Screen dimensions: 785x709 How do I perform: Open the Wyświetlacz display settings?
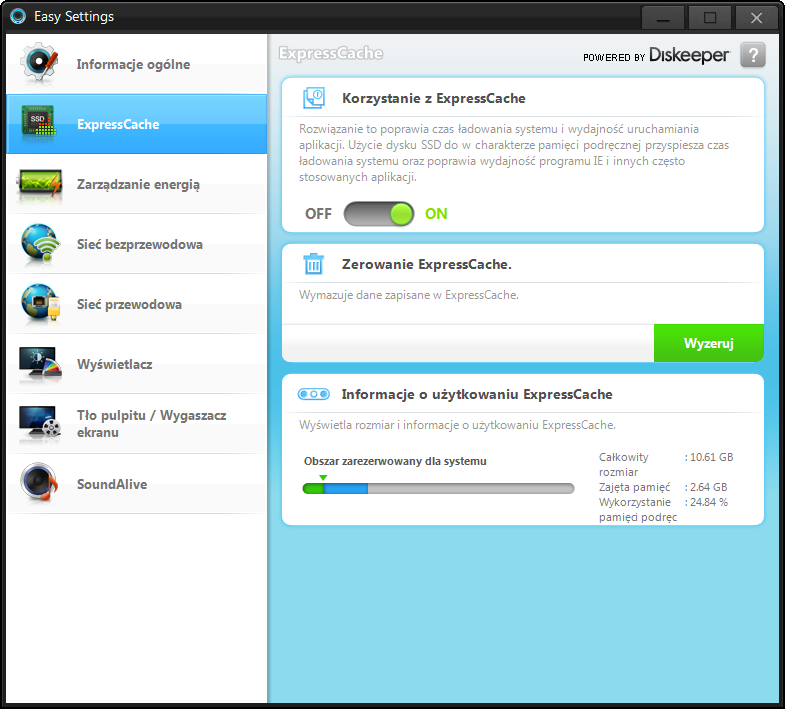[x=137, y=364]
